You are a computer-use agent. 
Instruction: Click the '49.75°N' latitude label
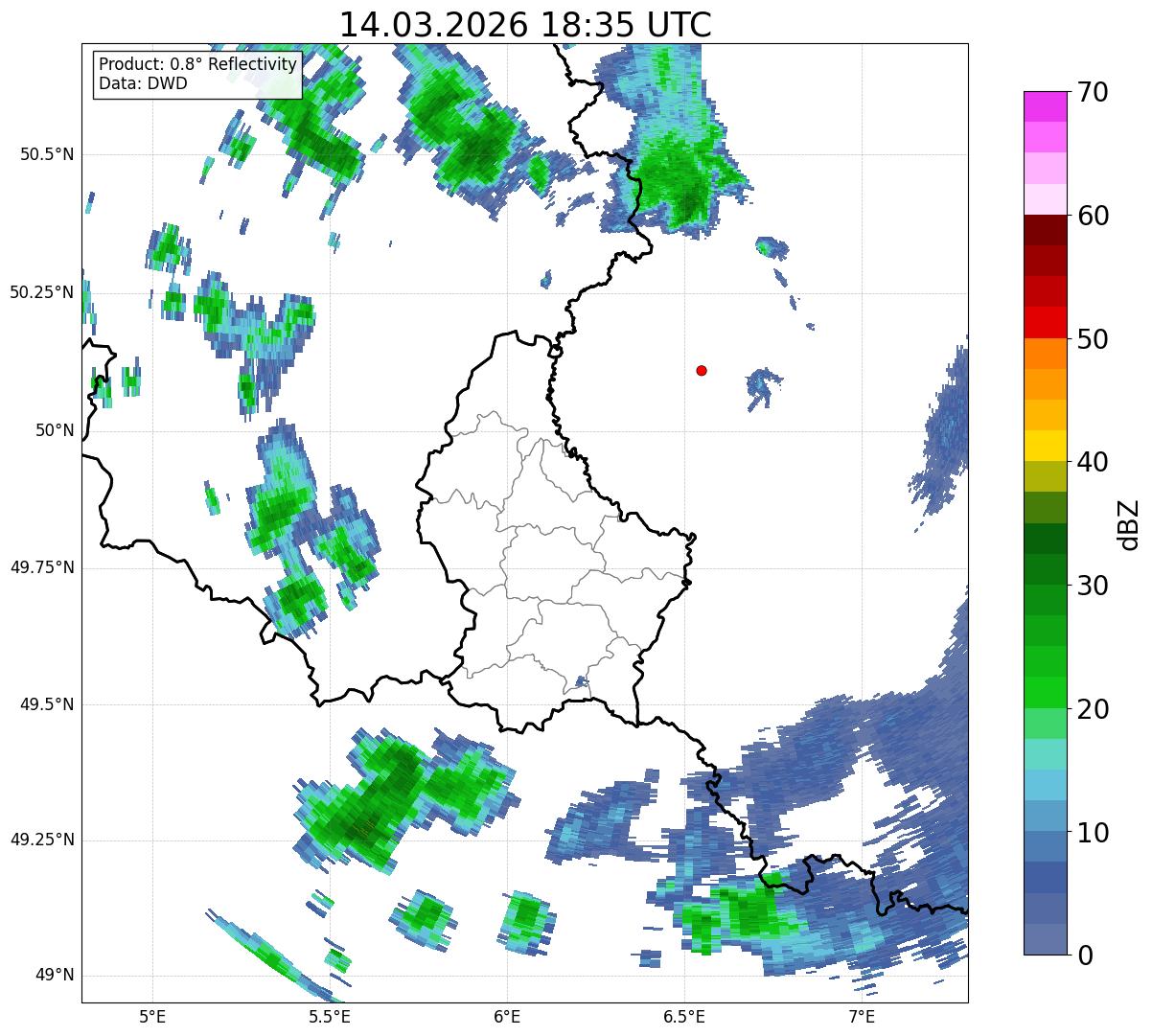[42, 567]
